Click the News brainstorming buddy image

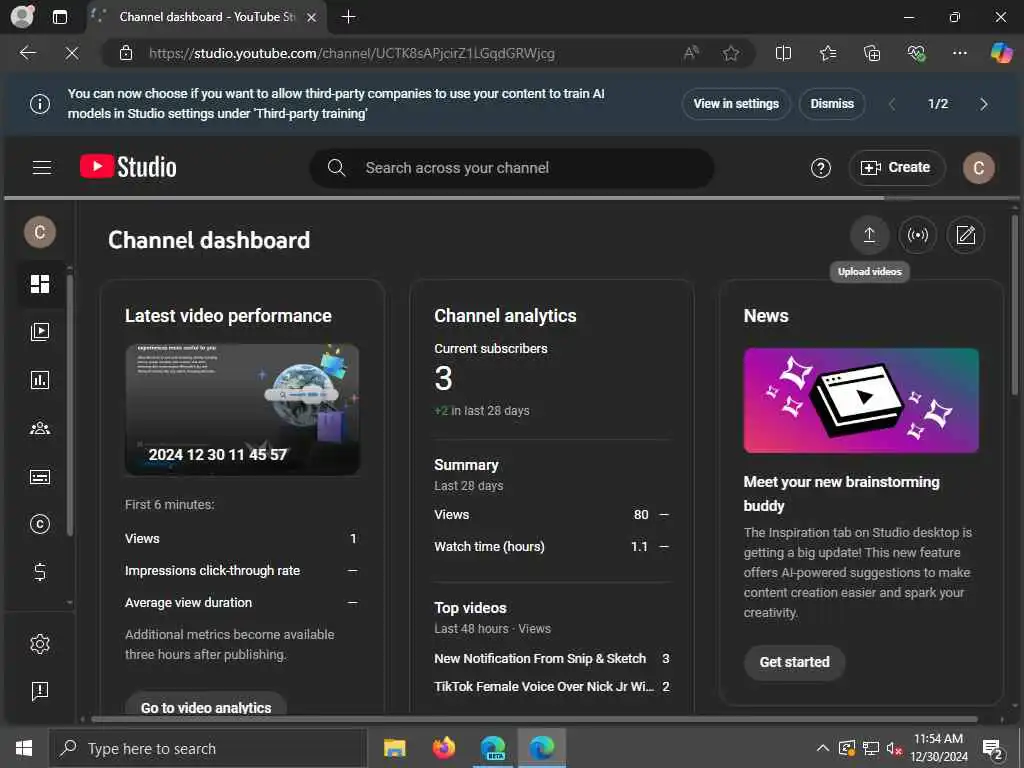point(861,400)
